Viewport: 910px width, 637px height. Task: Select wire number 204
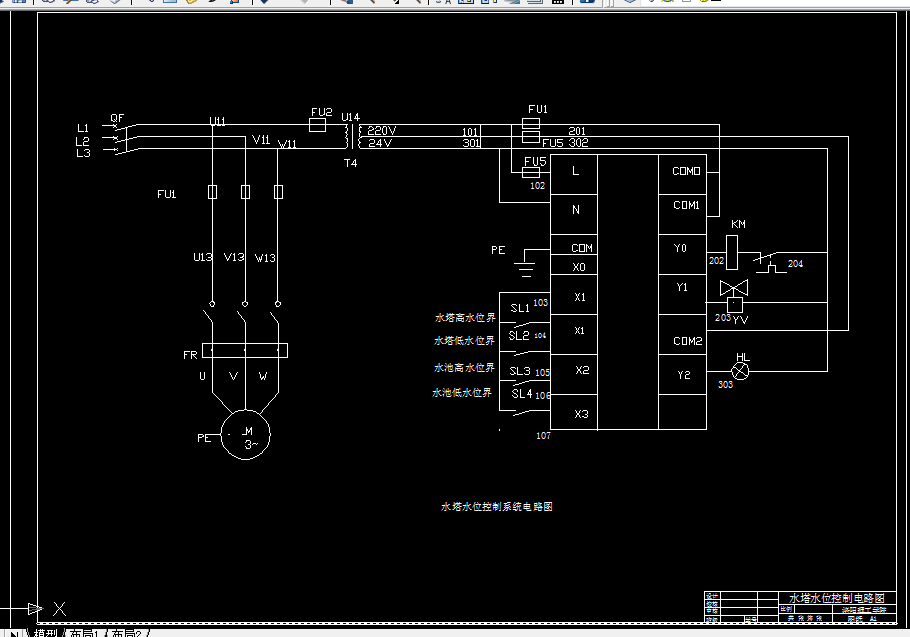click(795, 263)
